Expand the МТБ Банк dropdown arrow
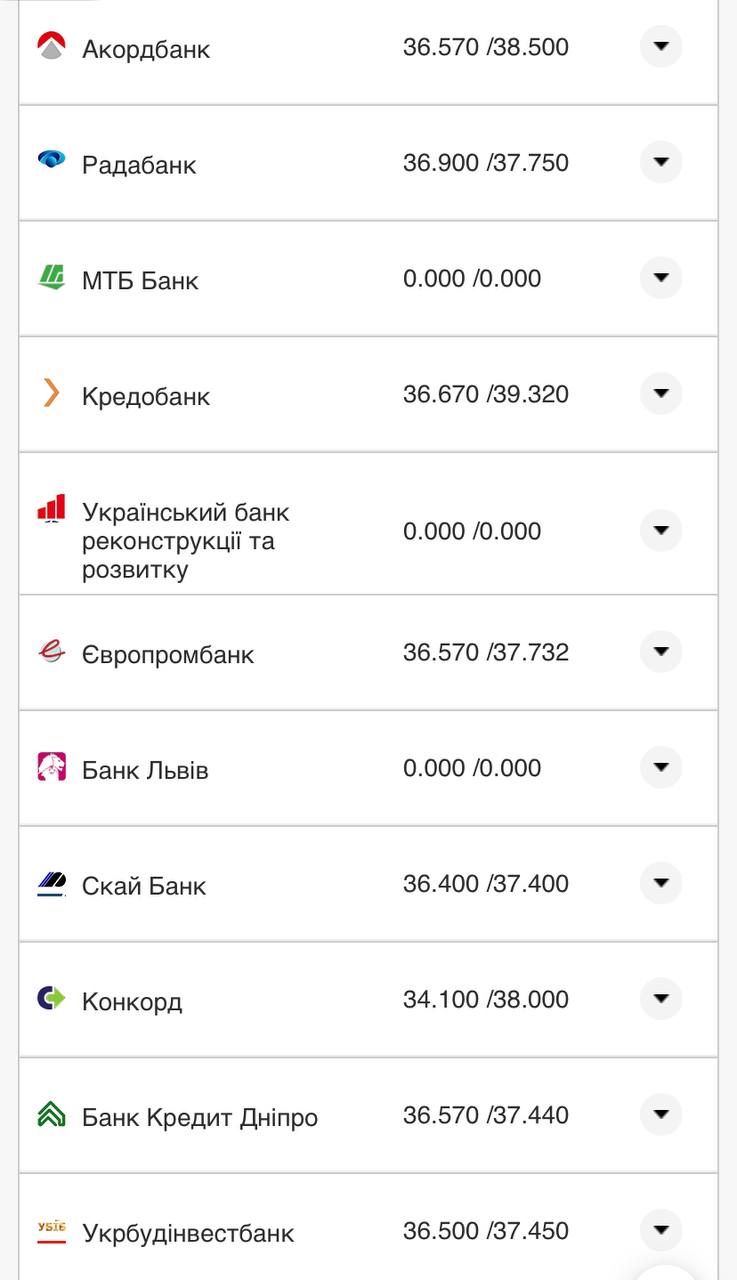This screenshot has height=1280, width=737. (660, 278)
